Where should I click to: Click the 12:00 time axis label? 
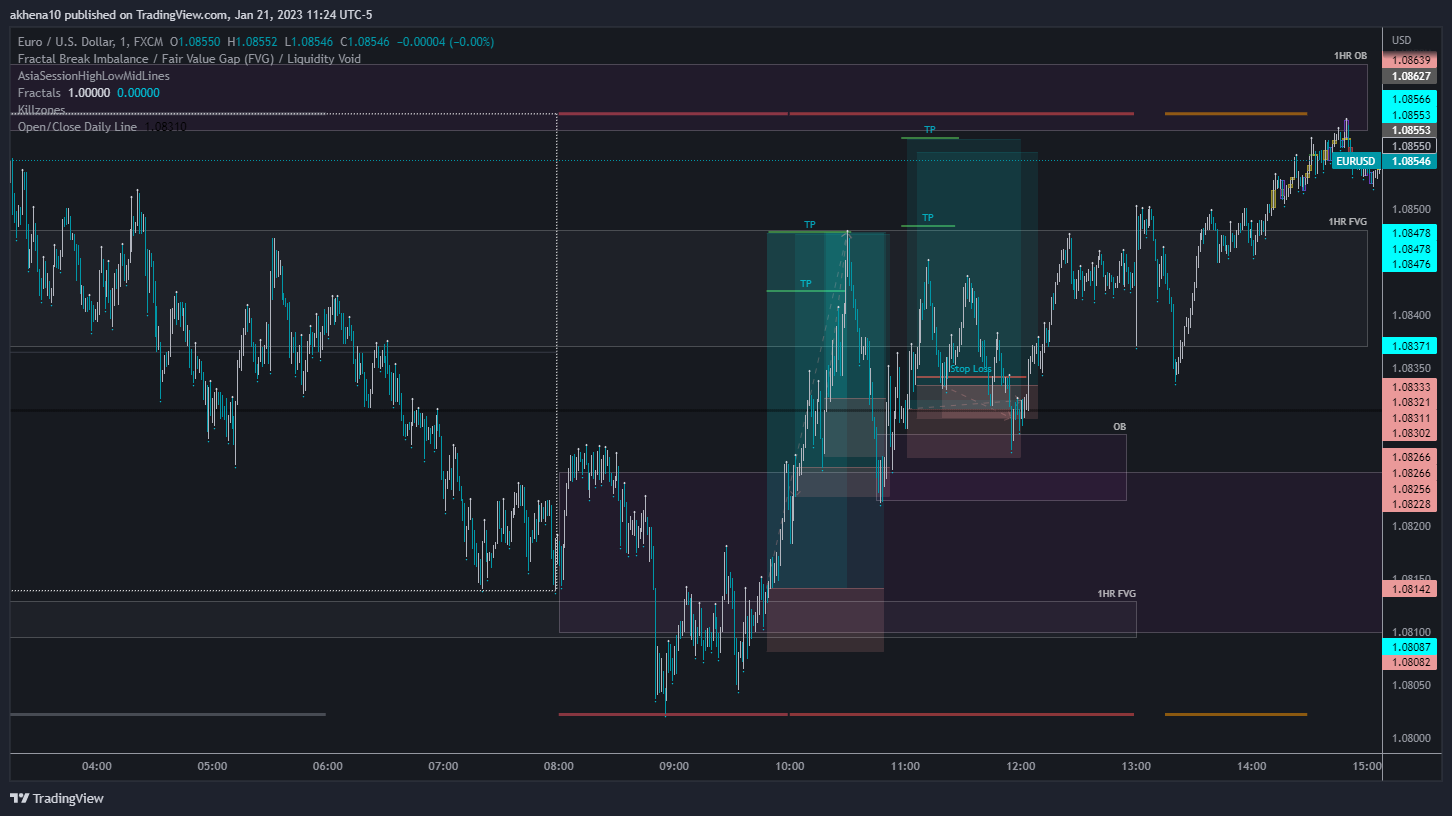(x=1021, y=766)
